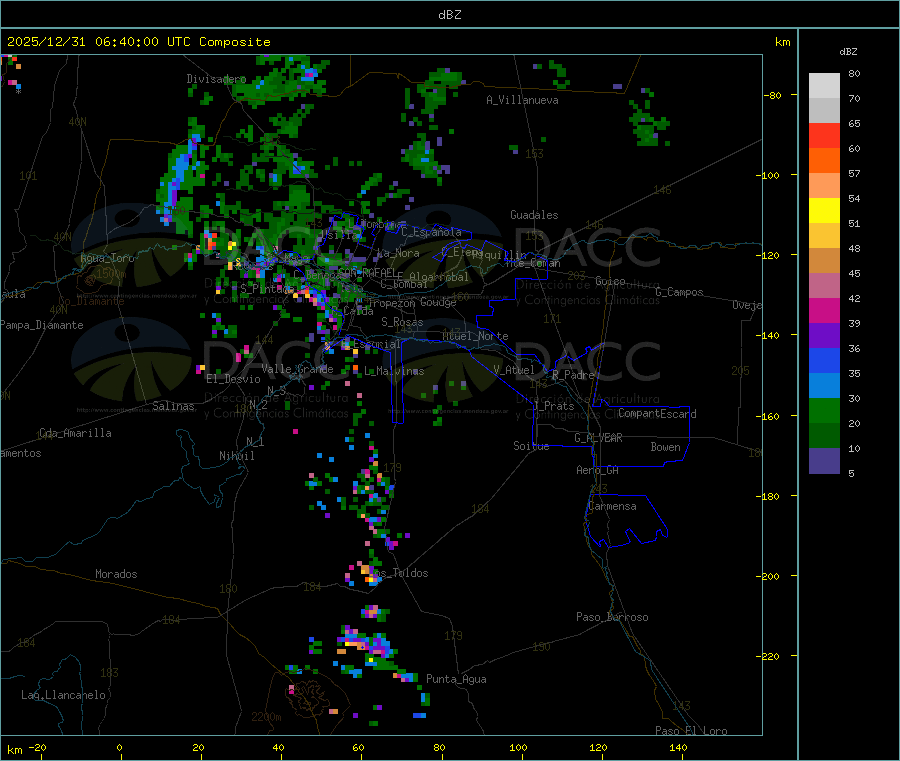
Task: Click the dBZ title in top bar
Action: click(x=449, y=15)
